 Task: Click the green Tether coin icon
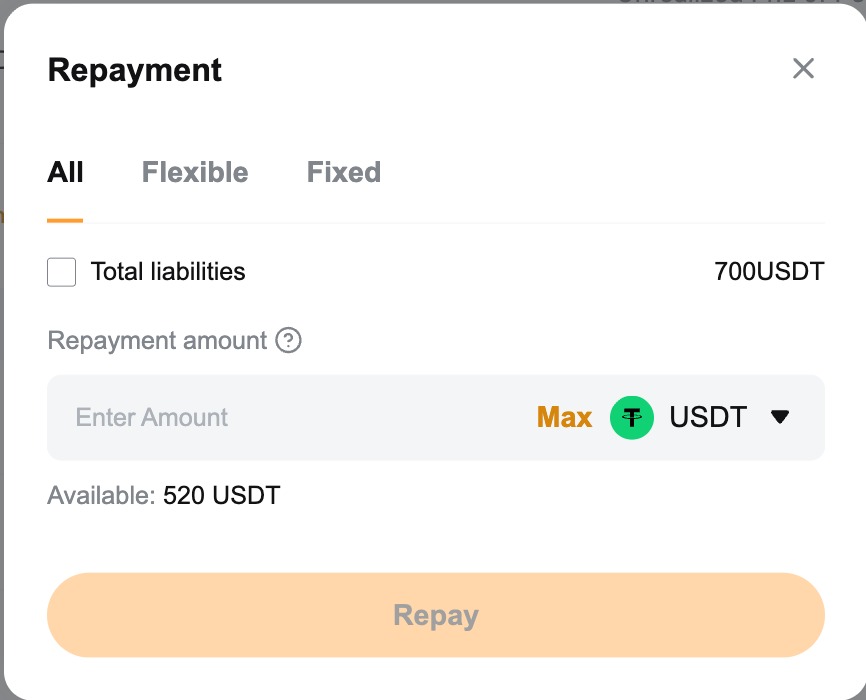[632, 417]
